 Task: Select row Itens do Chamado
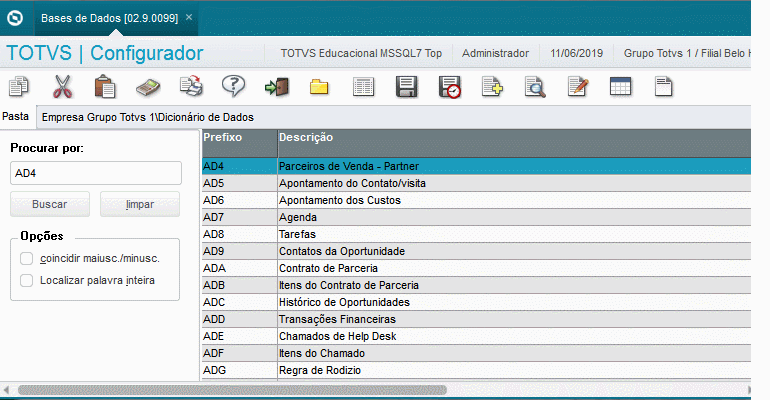[476, 353]
